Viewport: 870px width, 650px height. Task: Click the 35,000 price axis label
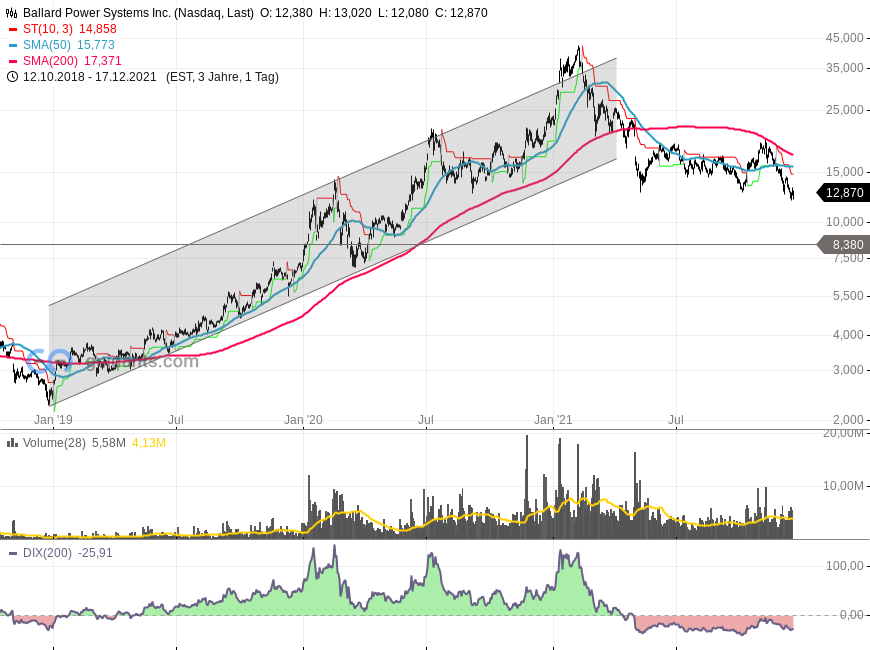click(844, 68)
